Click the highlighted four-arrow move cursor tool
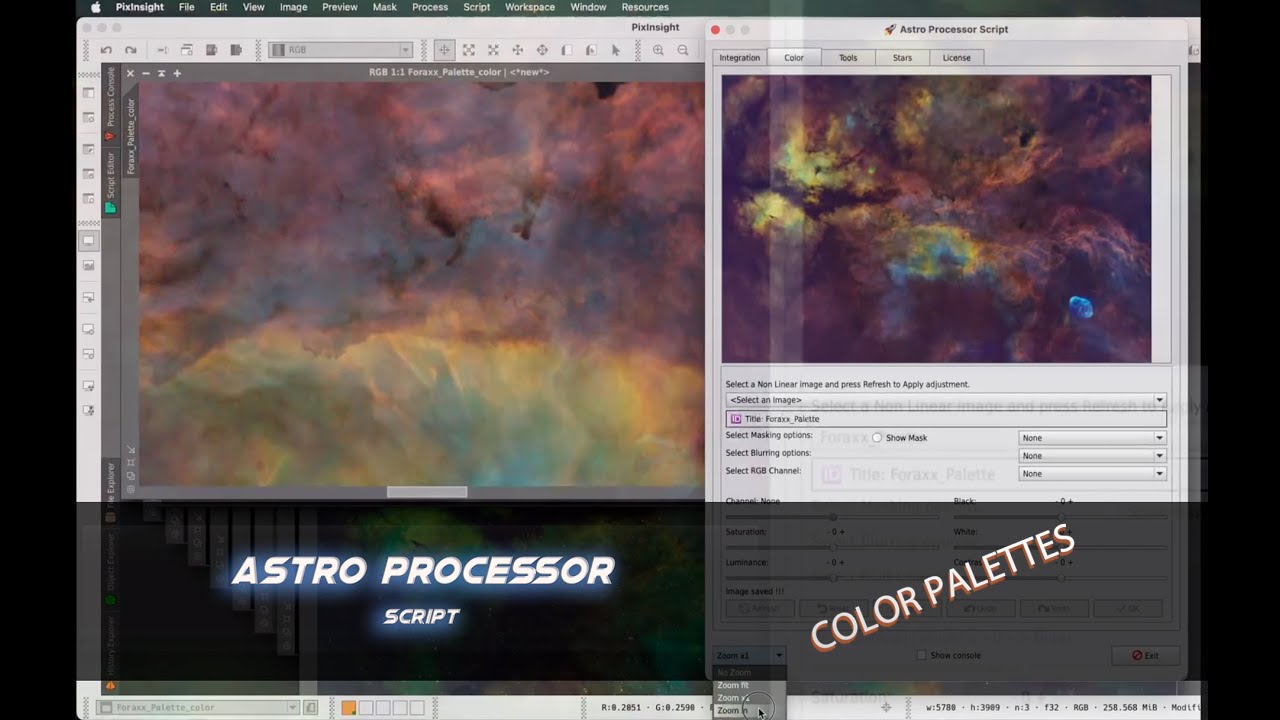1280x720 pixels. [x=444, y=50]
